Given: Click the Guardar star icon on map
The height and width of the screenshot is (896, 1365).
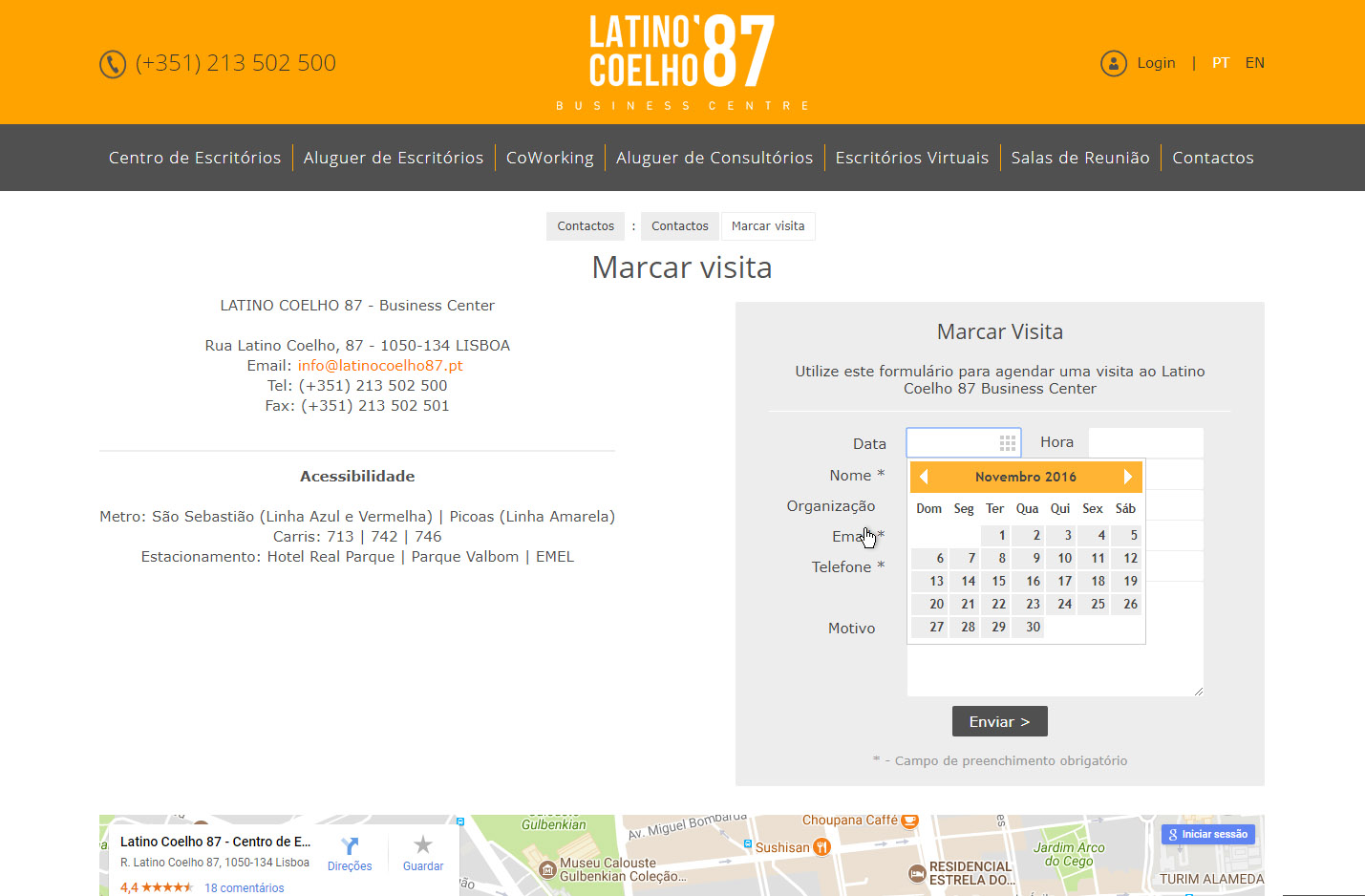Looking at the screenshot, I should 423,844.
